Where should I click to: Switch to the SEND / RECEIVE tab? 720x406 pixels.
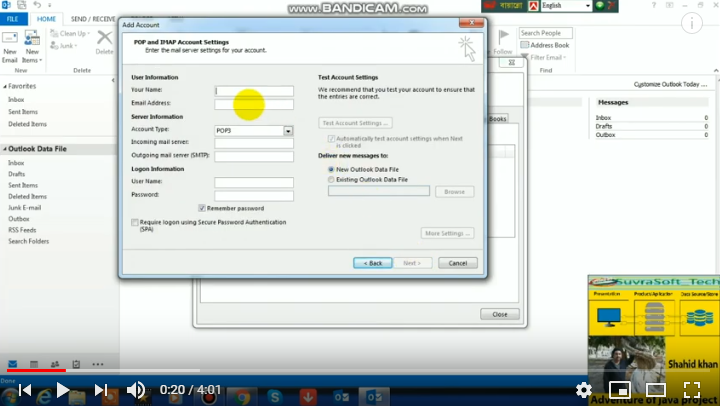click(92, 19)
